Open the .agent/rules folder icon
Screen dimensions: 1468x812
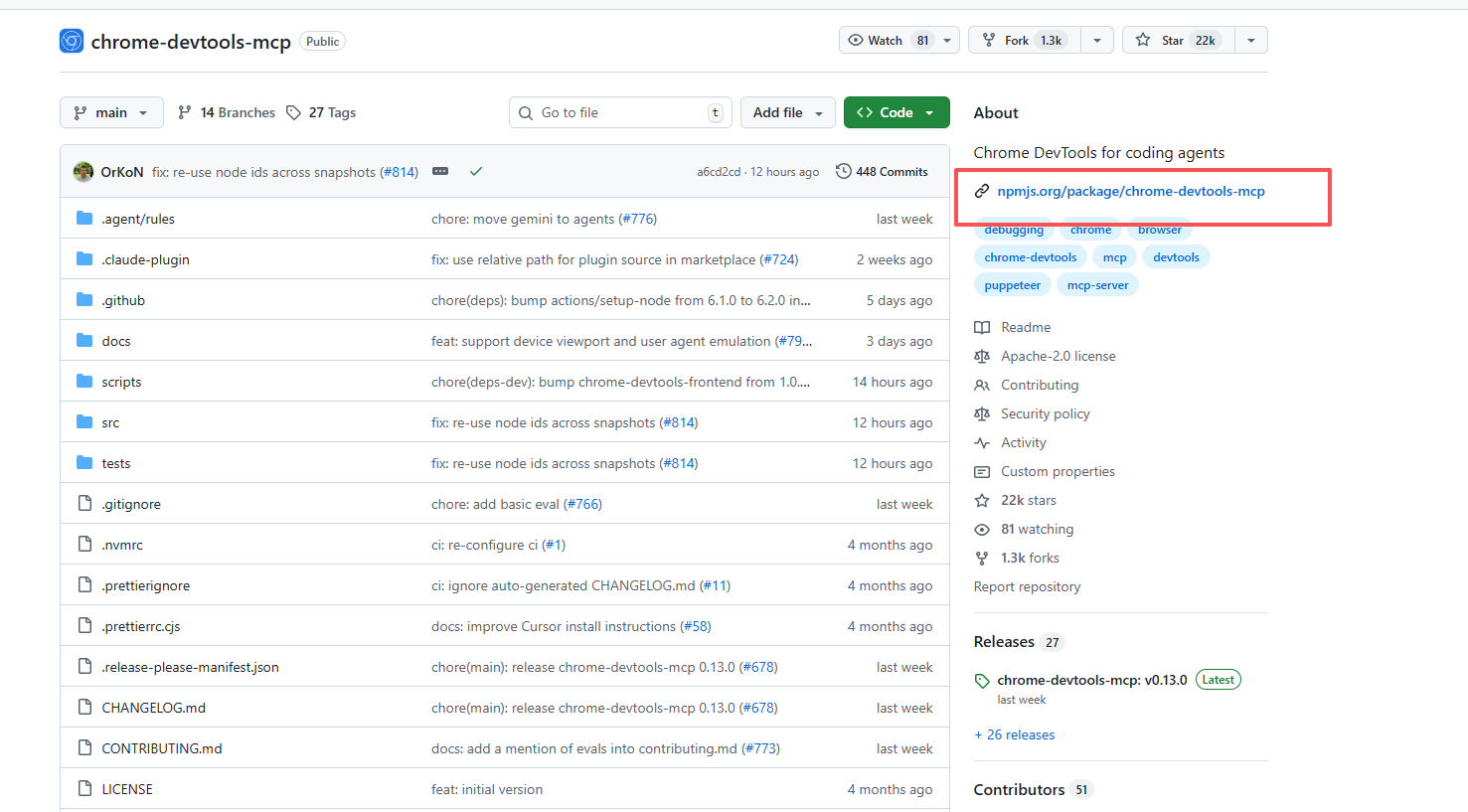click(x=84, y=219)
